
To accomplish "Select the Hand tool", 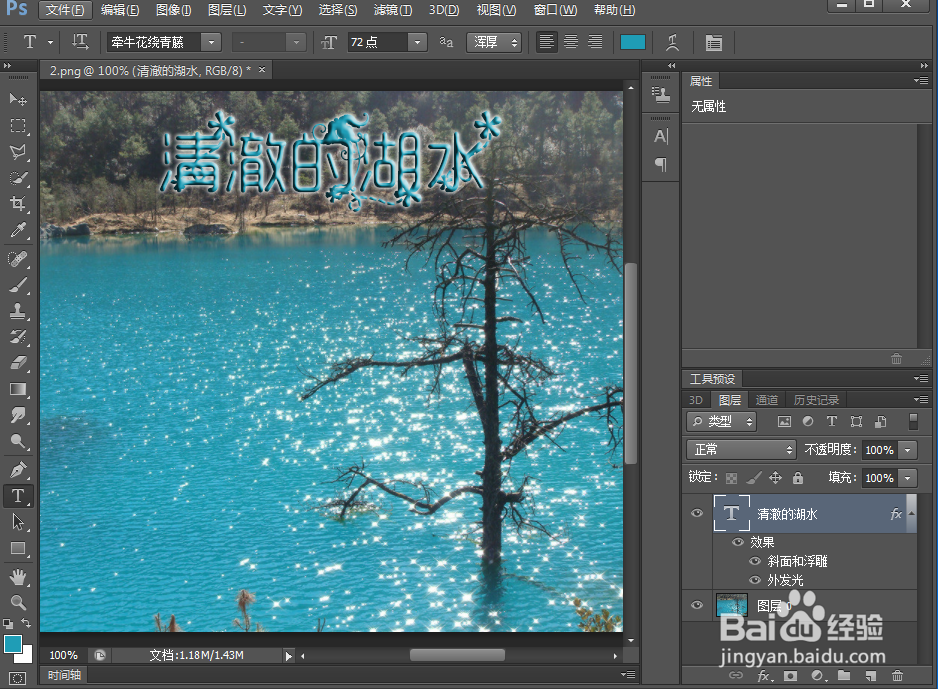I will [x=17, y=577].
